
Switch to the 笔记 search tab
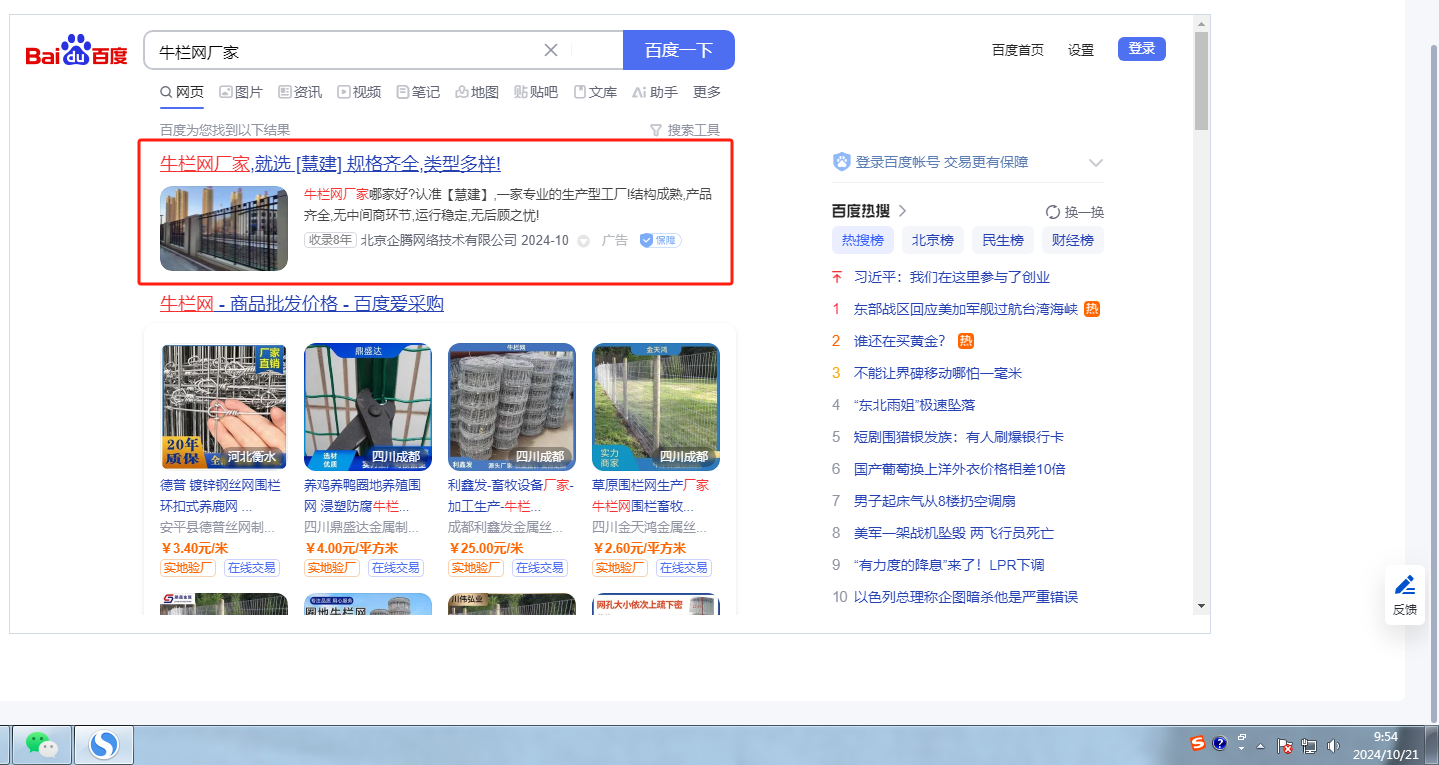418,92
